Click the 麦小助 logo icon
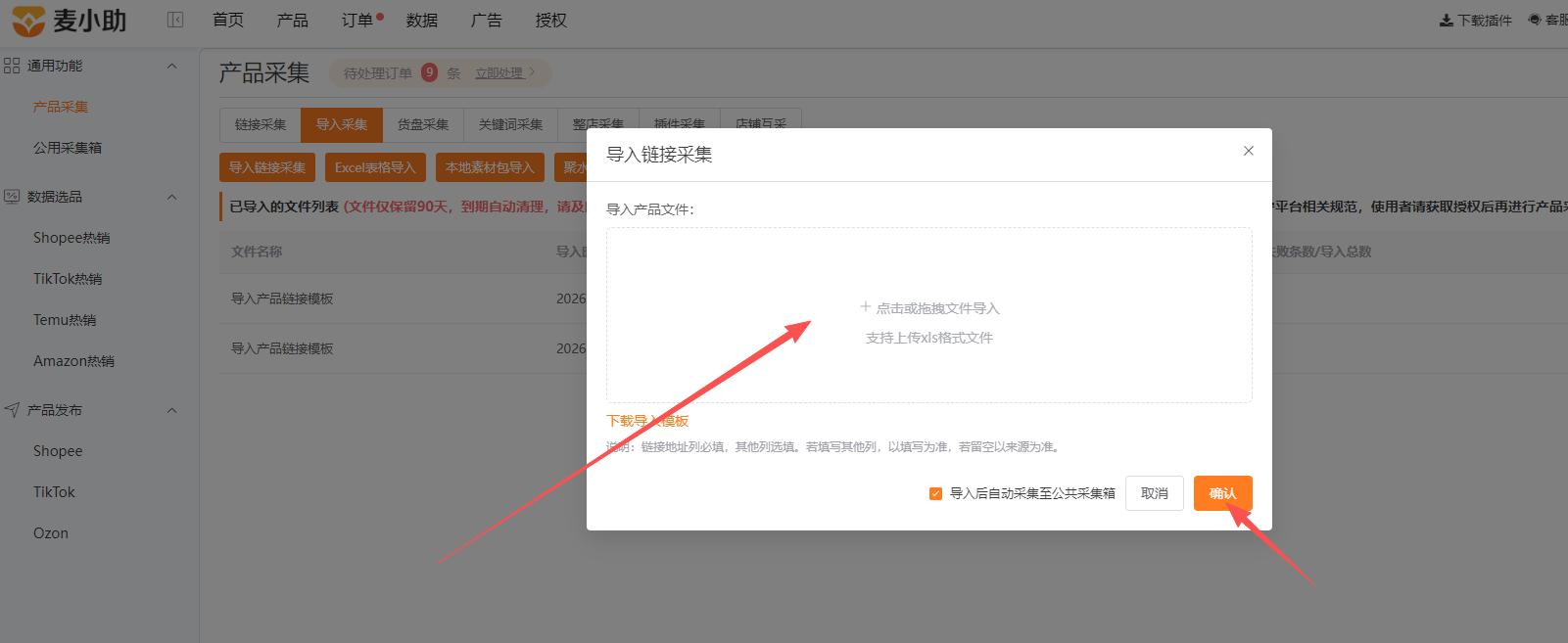 point(28,21)
